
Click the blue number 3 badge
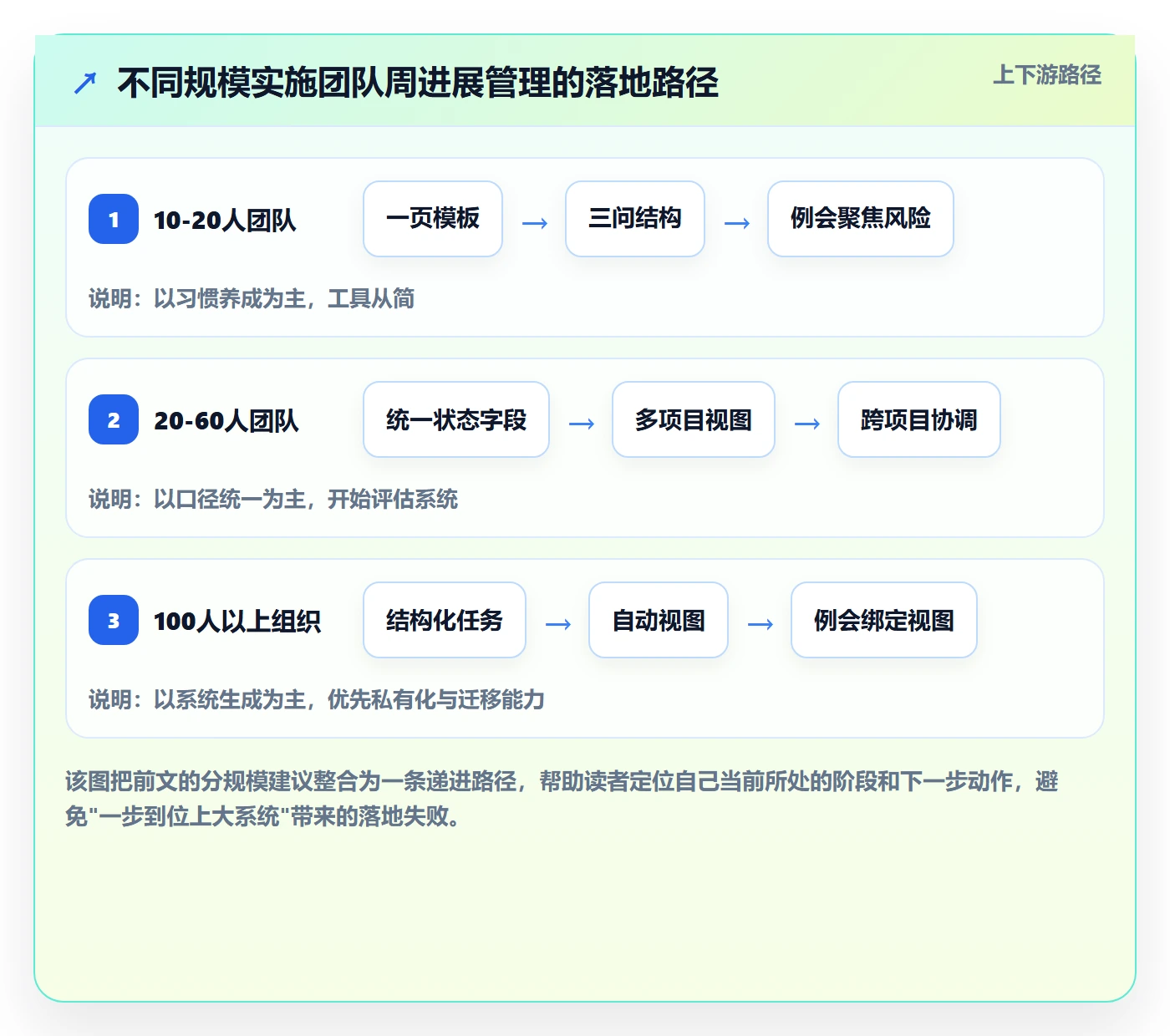point(114,620)
